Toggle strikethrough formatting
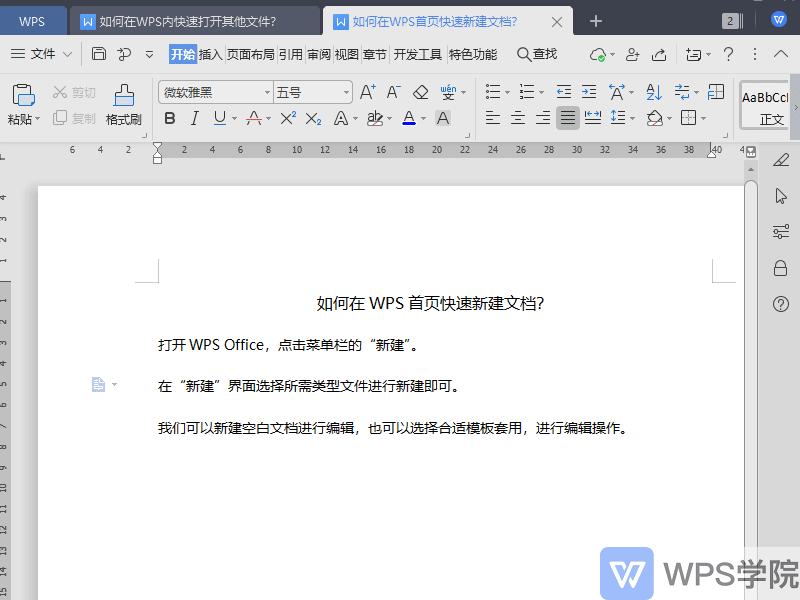 click(254, 118)
